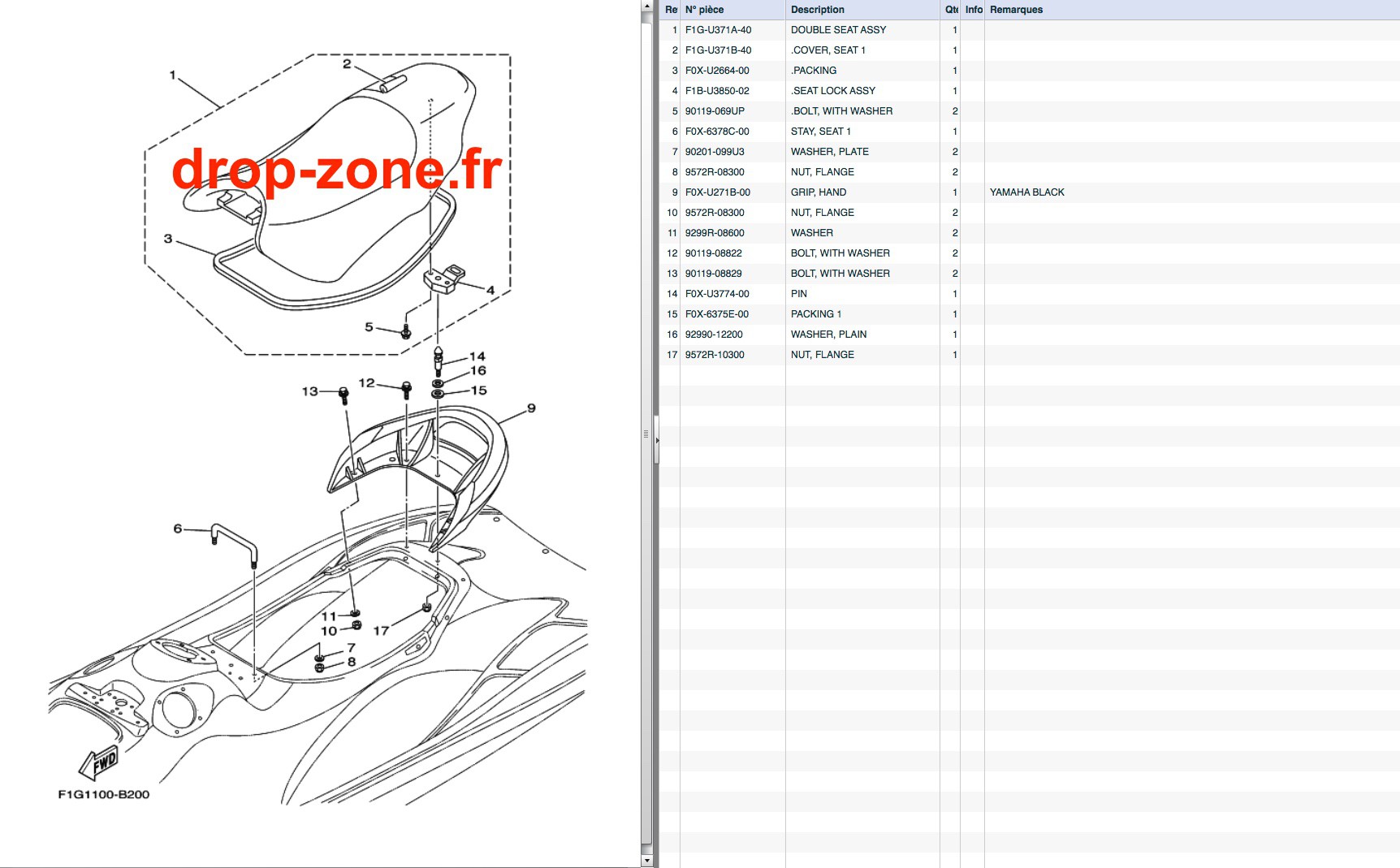
Task: Sort by the Description column header
Action: point(817,10)
